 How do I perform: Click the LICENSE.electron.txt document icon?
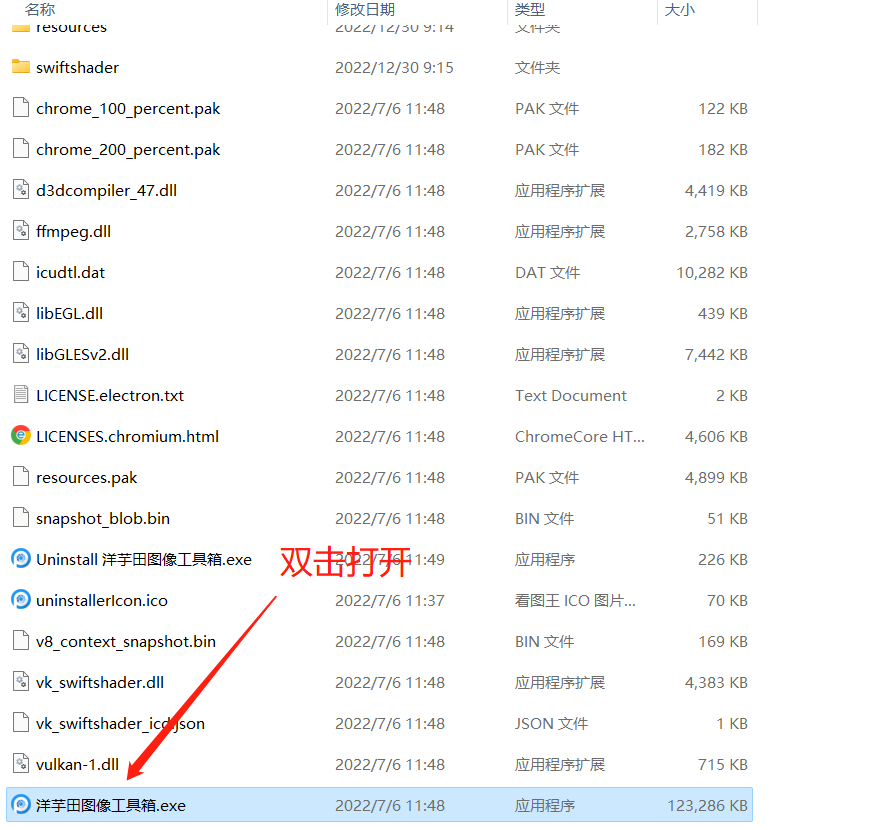pos(21,395)
